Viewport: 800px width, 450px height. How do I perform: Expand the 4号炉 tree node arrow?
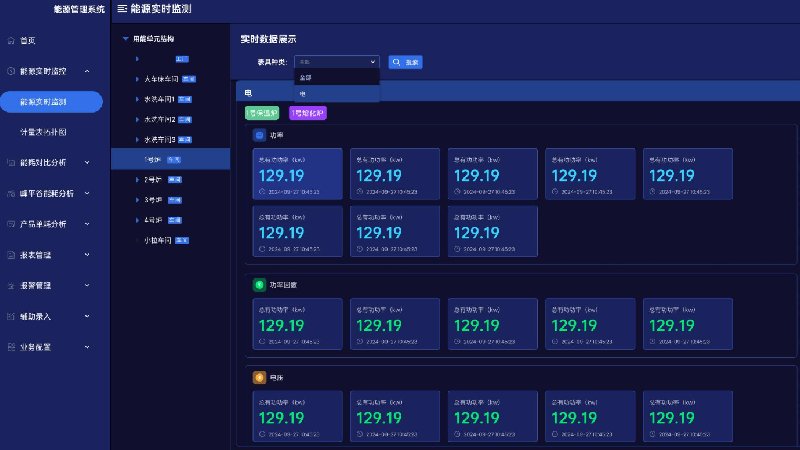(x=137, y=220)
